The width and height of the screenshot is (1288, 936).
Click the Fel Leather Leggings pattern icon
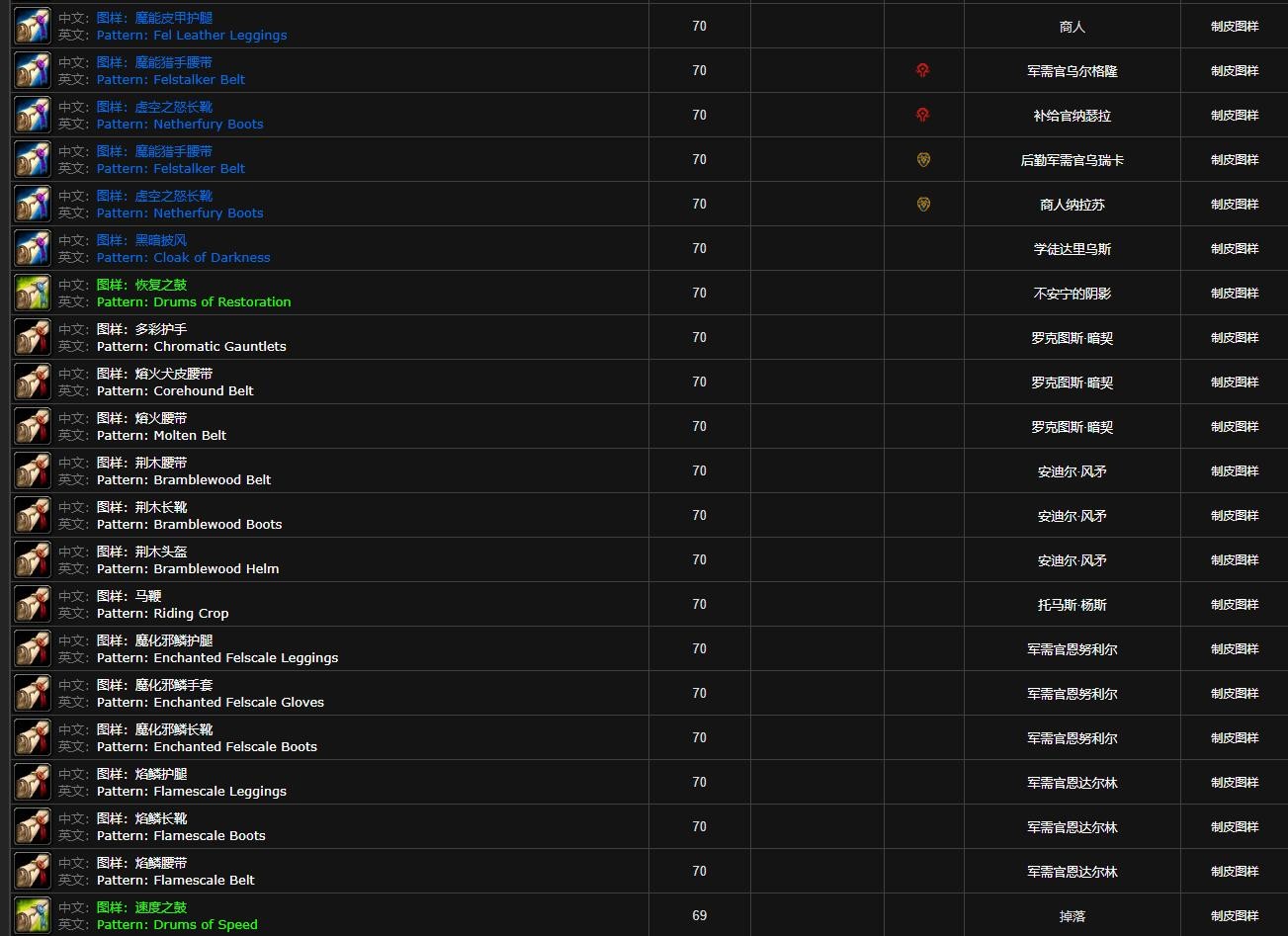click(33, 27)
